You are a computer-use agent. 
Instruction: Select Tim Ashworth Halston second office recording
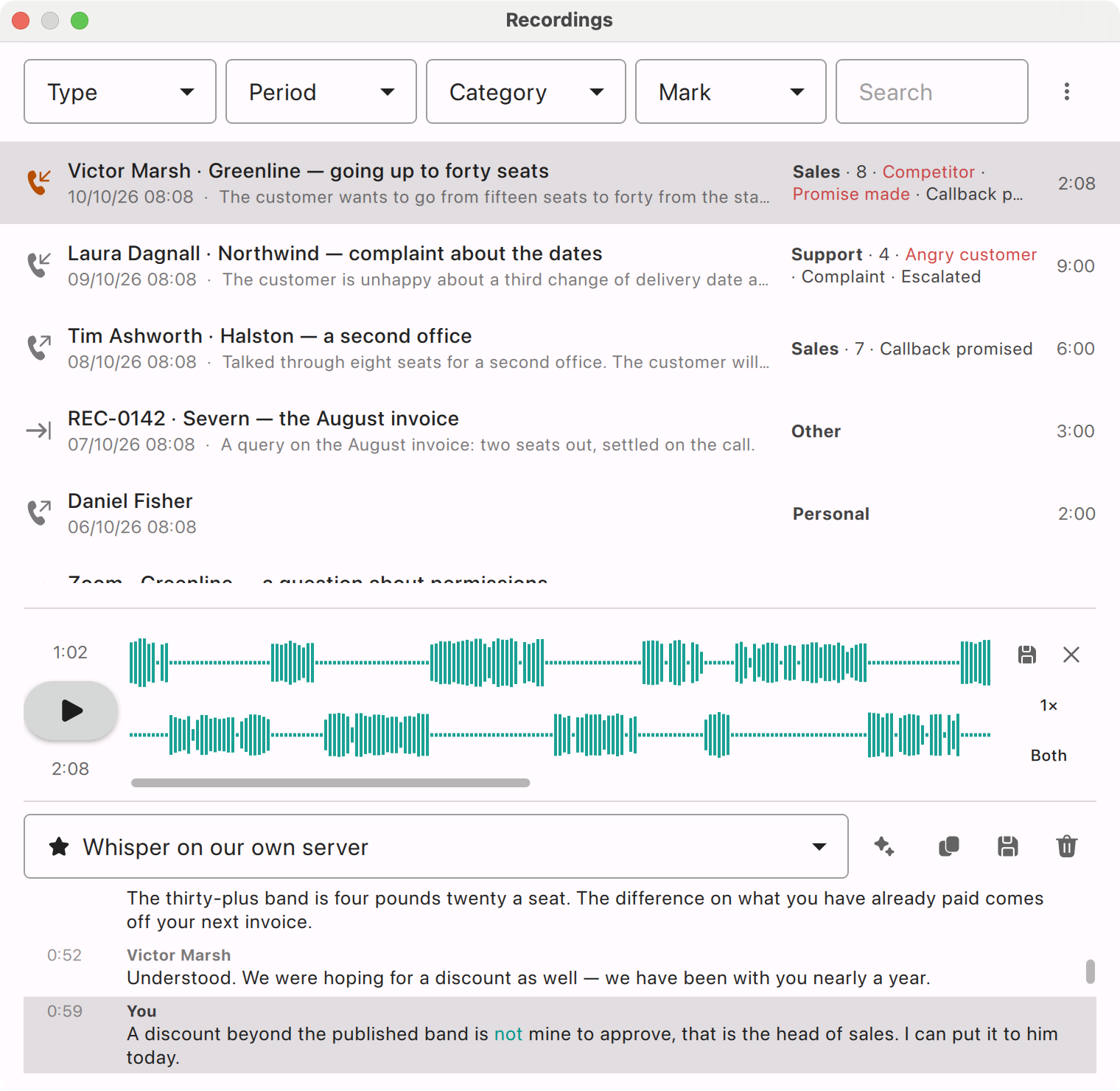click(x=560, y=348)
